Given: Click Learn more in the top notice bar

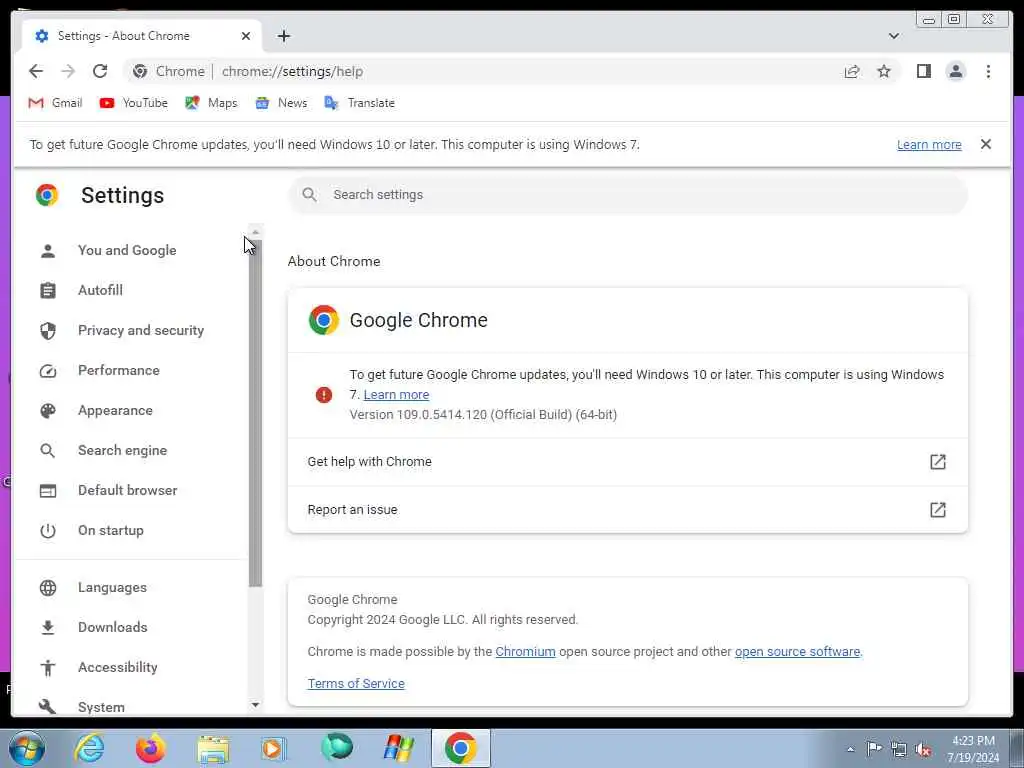Looking at the screenshot, I should click(929, 145).
